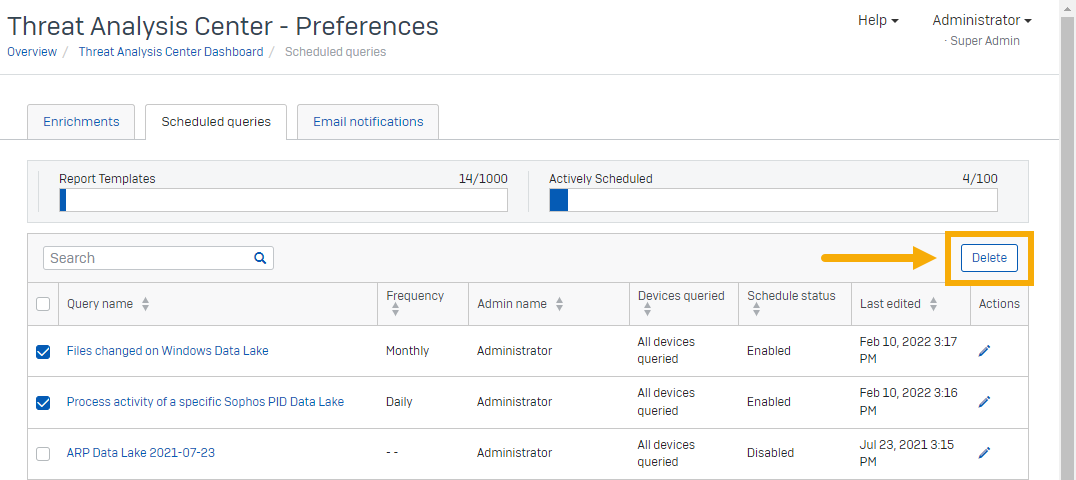This screenshot has height=480, width=1076.
Task: Go to Threat Analysis Center Dashboard breadcrumb
Action: 171,52
